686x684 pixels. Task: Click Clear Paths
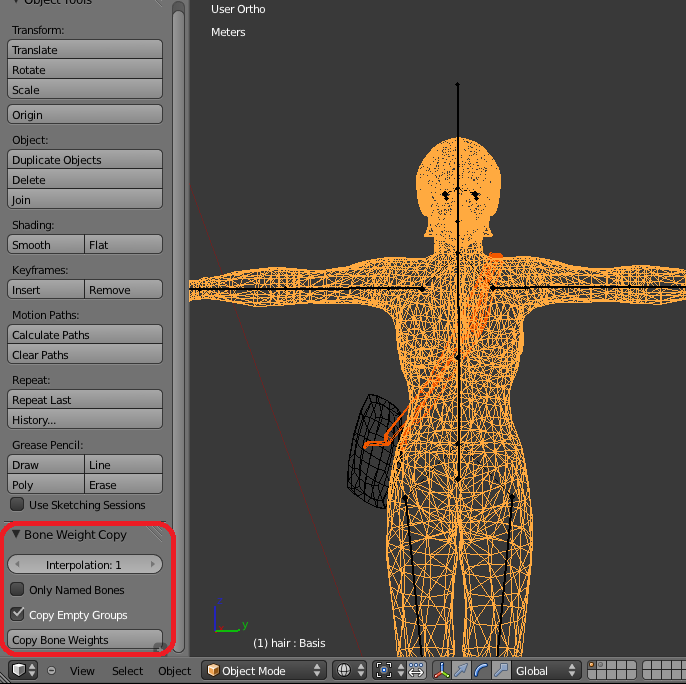pyautogui.click(x=85, y=354)
